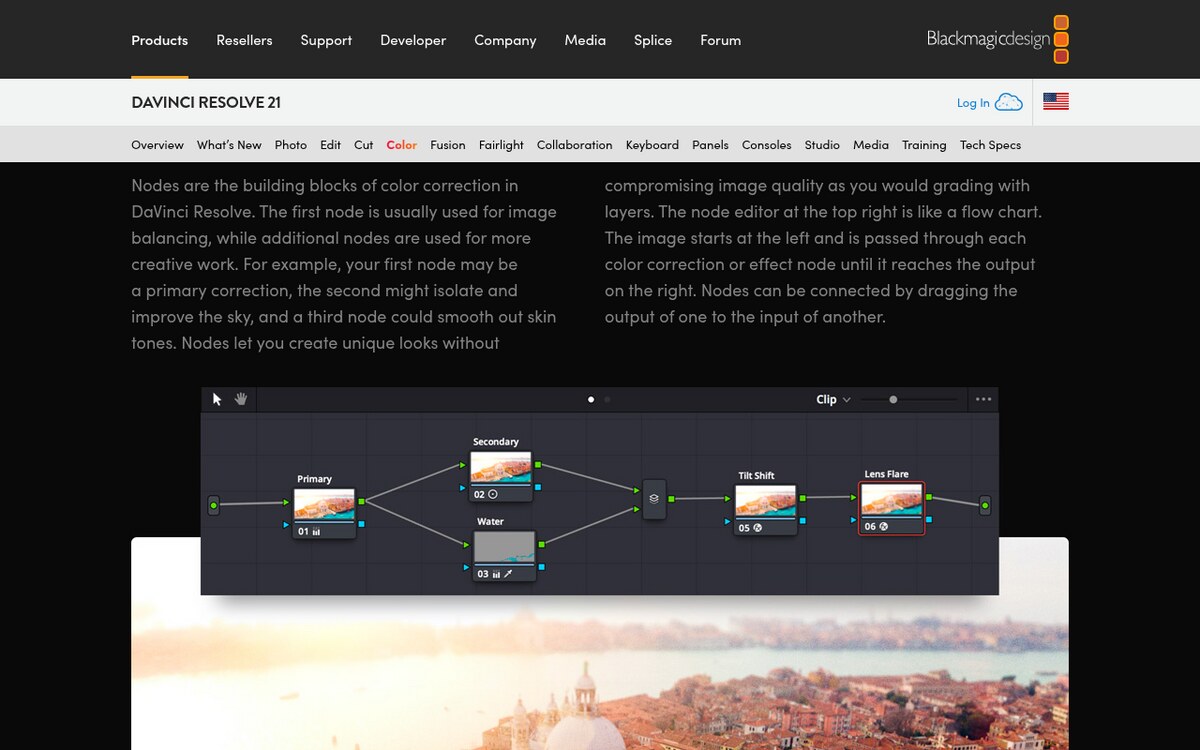Click the circle window icon on node 02
Viewport: 1200px width, 750px height.
(493, 494)
